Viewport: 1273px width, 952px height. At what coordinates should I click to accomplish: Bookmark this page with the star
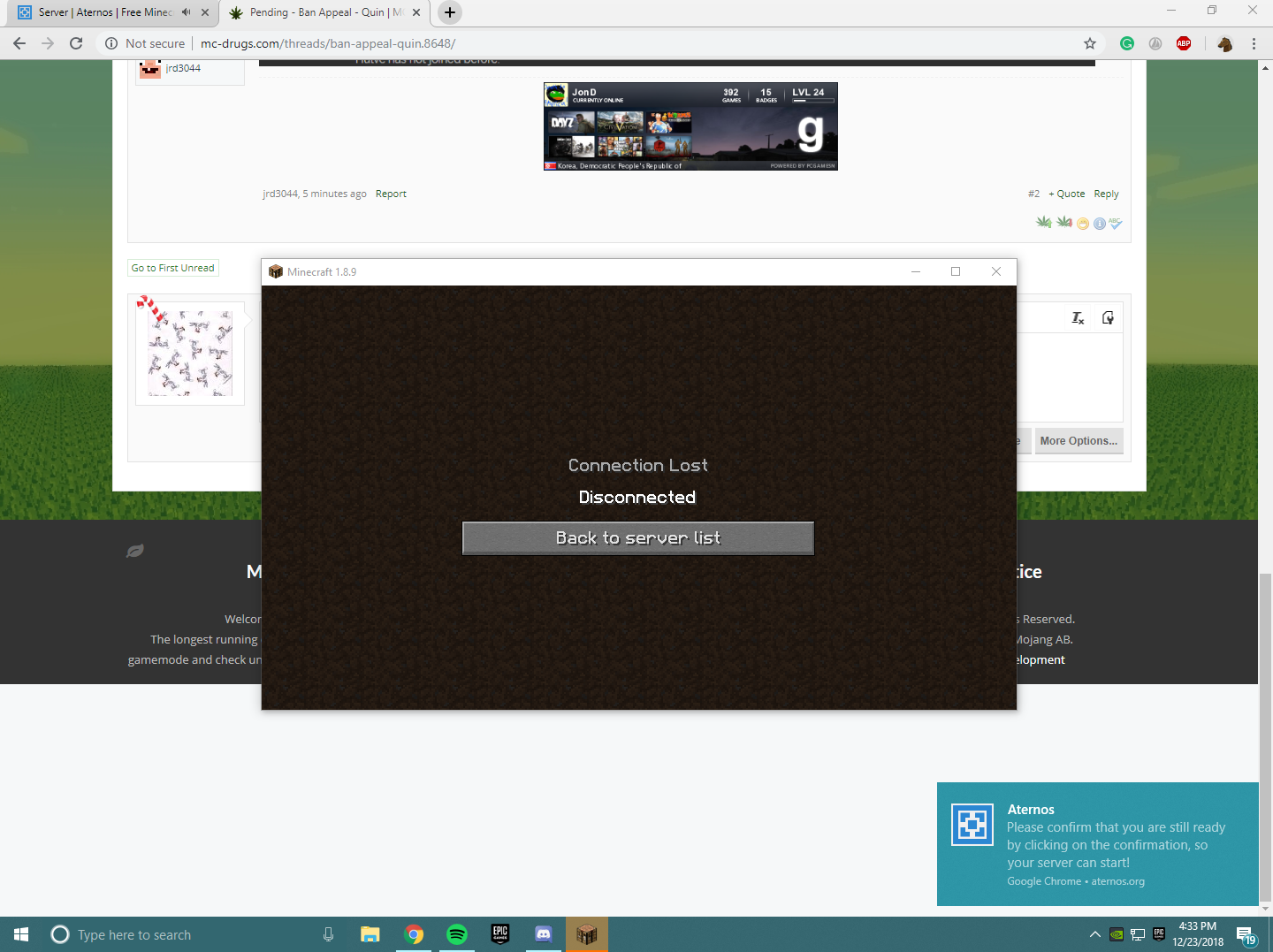point(1090,43)
